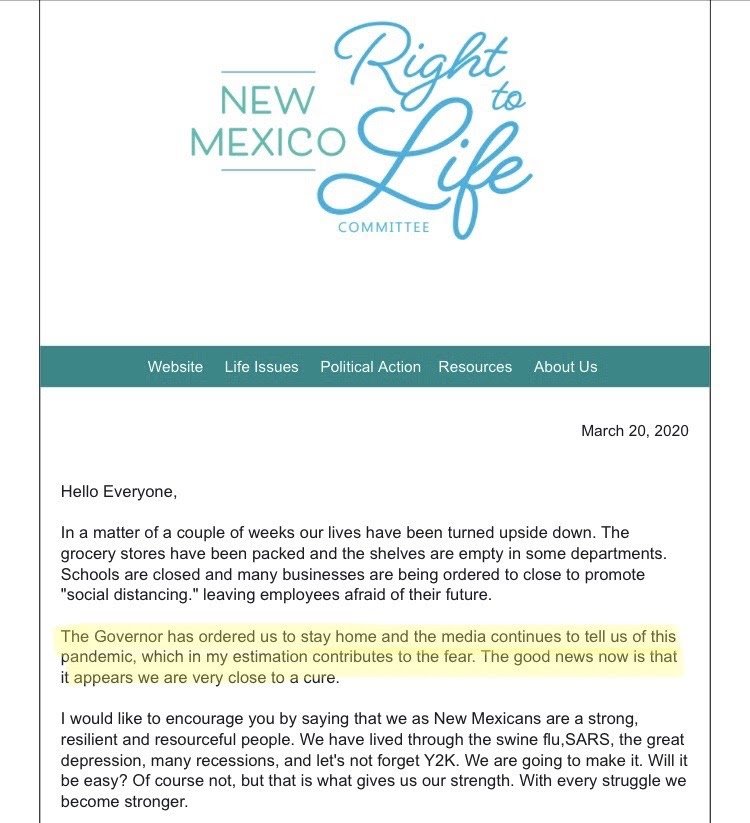The height and width of the screenshot is (823, 750).
Task: Open the Resources navigation link
Action: pos(475,366)
